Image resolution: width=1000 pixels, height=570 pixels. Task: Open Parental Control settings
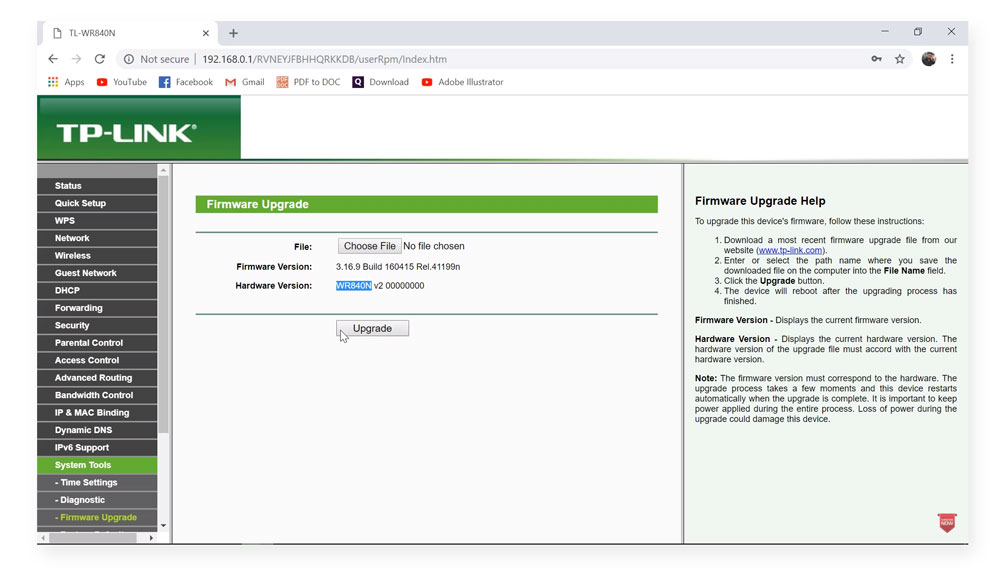click(x=97, y=343)
